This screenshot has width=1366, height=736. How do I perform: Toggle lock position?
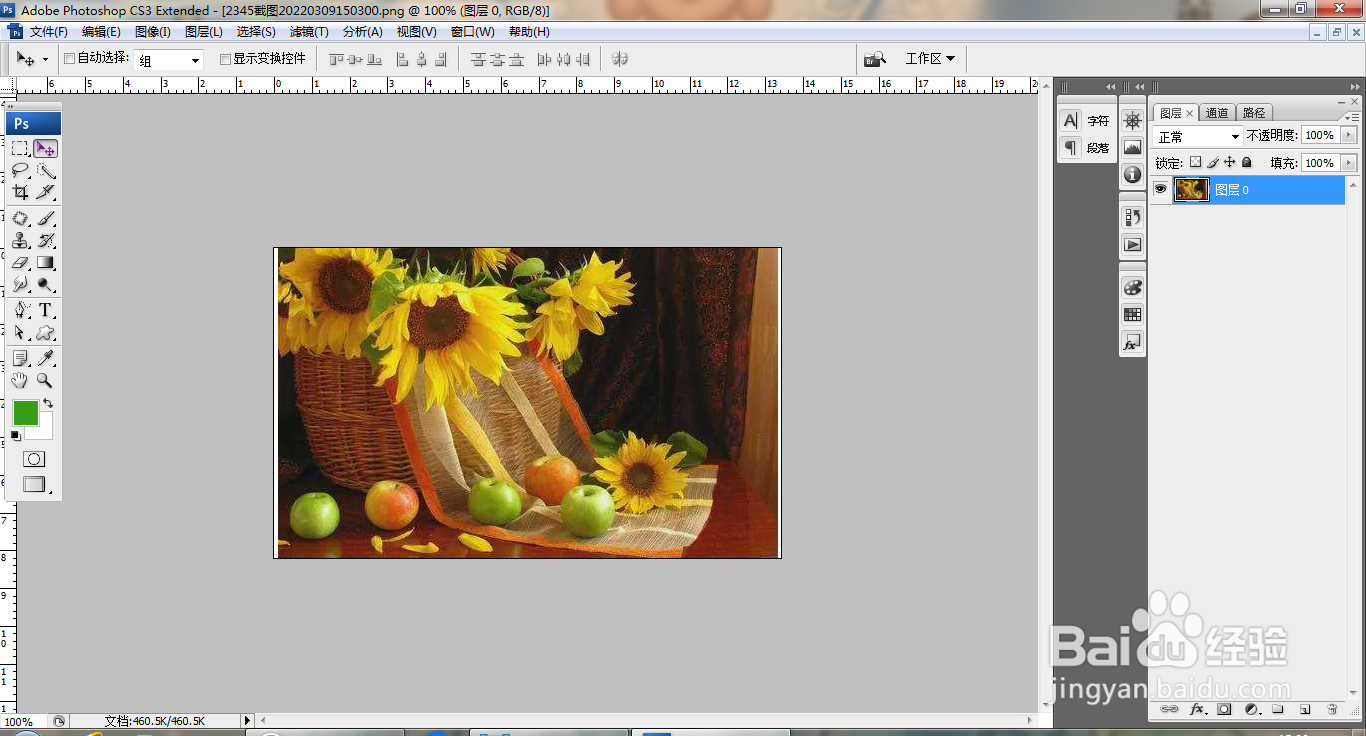(x=1230, y=162)
